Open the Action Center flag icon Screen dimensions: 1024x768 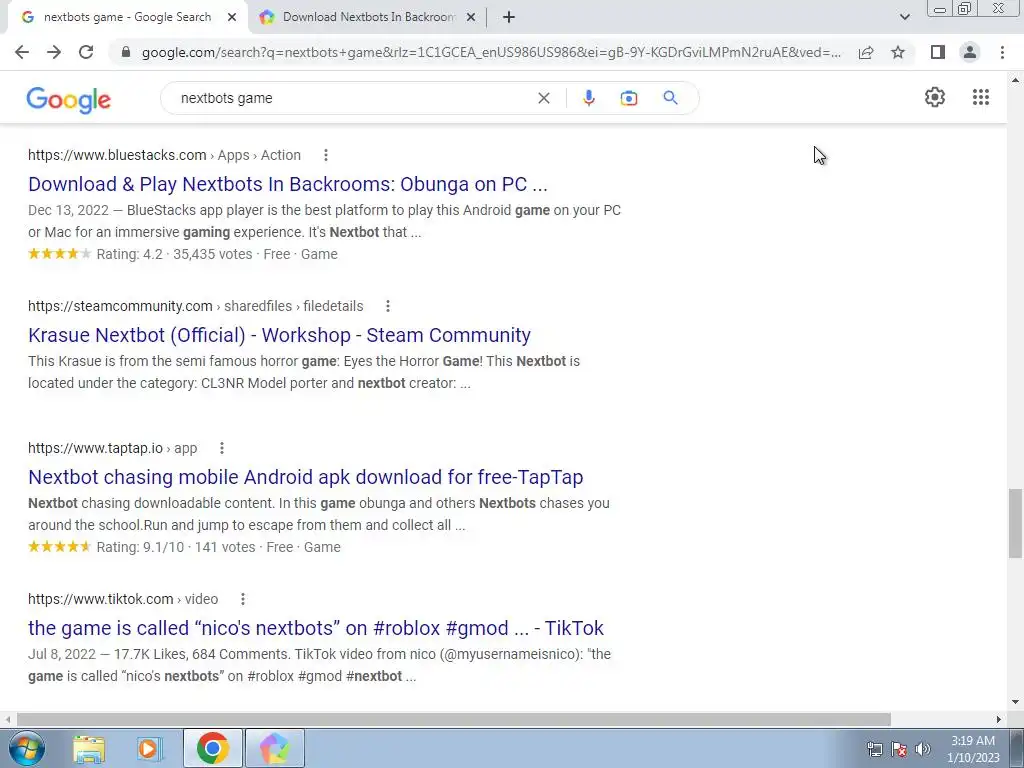[899, 749]
